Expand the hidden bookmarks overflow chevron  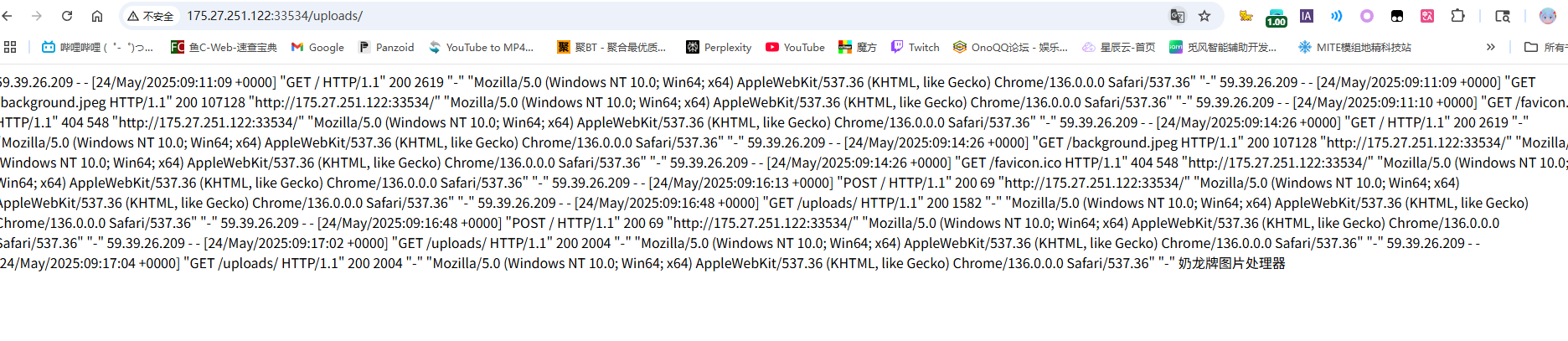click(1490, 47)
